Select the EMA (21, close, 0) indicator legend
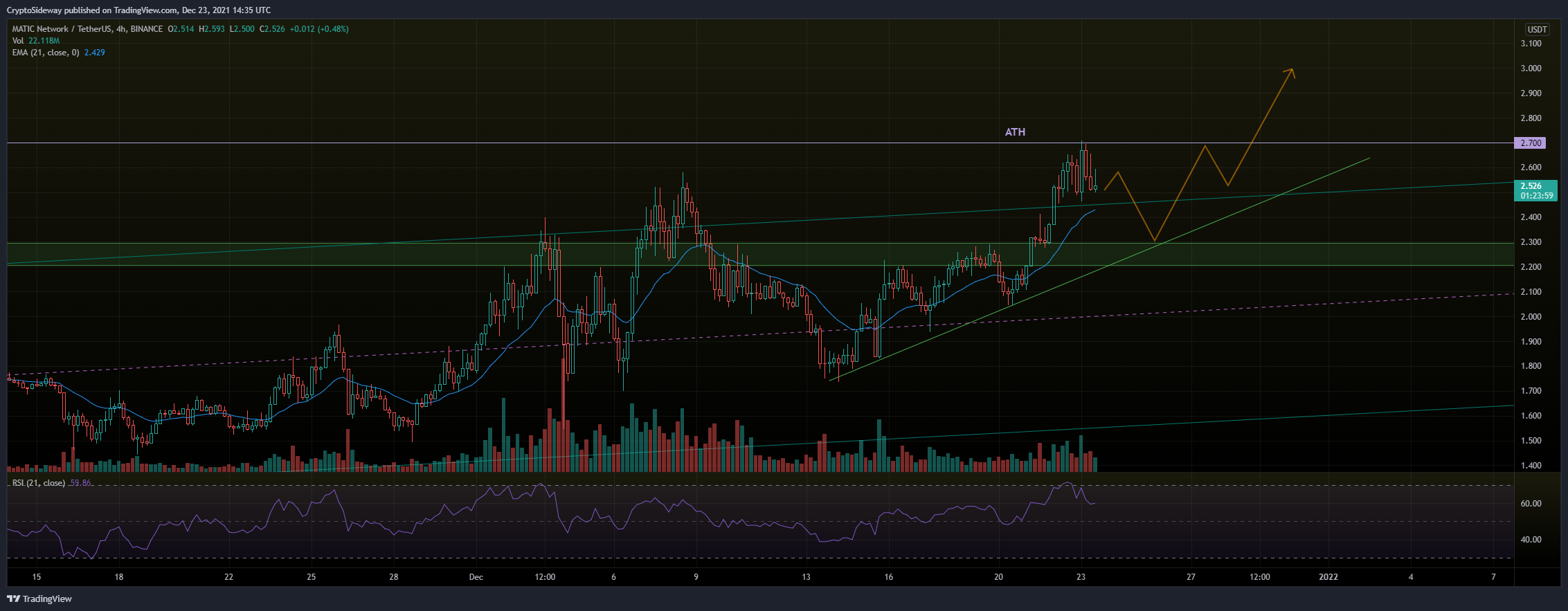This screenshot has height=611, width=1568. coord(58,53)
